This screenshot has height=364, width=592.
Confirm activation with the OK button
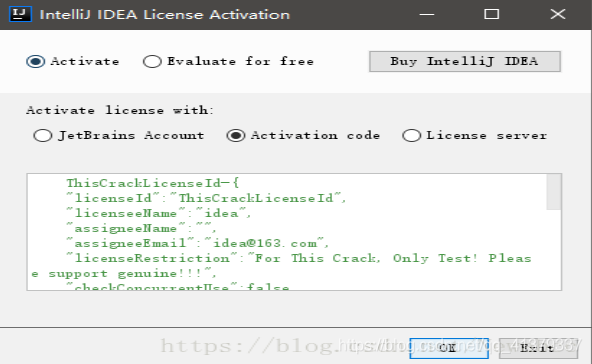(449, 348)
